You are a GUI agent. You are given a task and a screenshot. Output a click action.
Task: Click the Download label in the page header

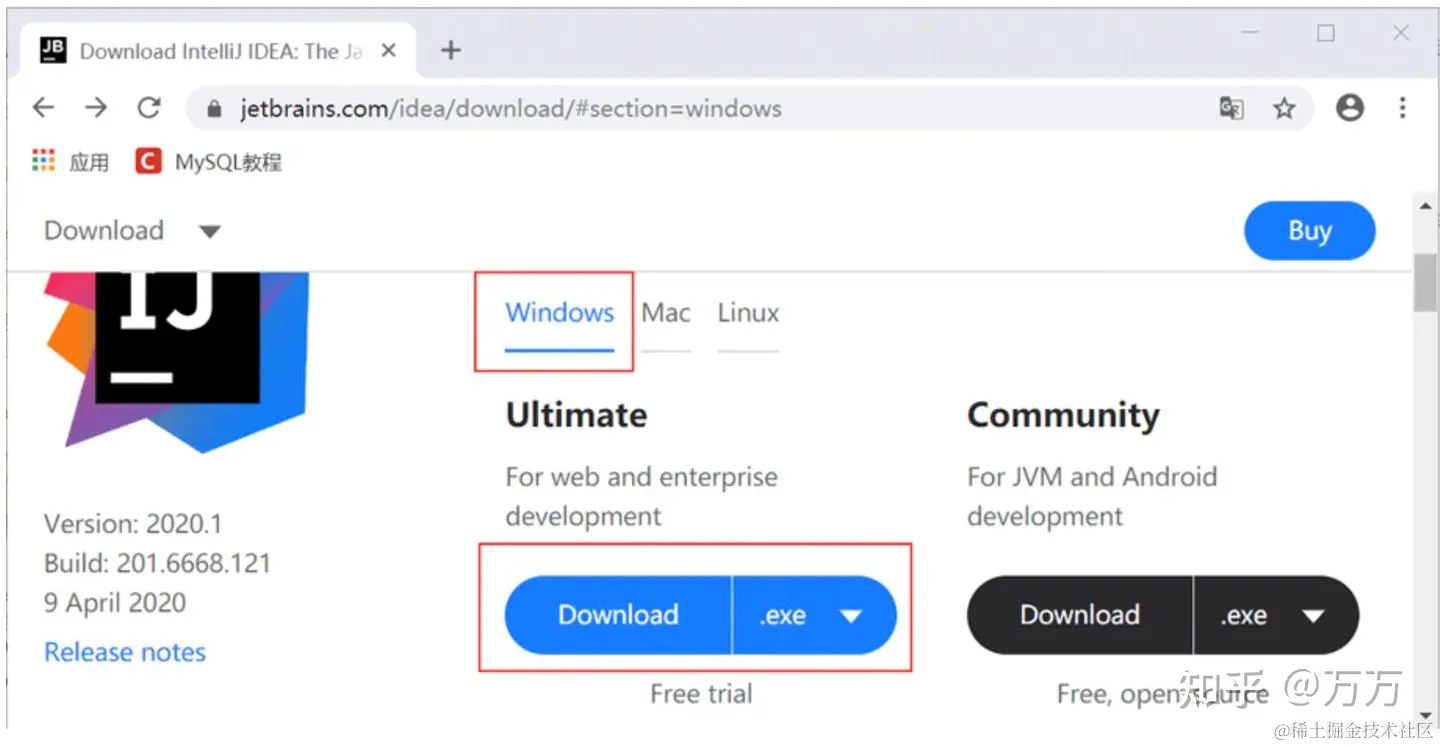(x=104, y=231)
